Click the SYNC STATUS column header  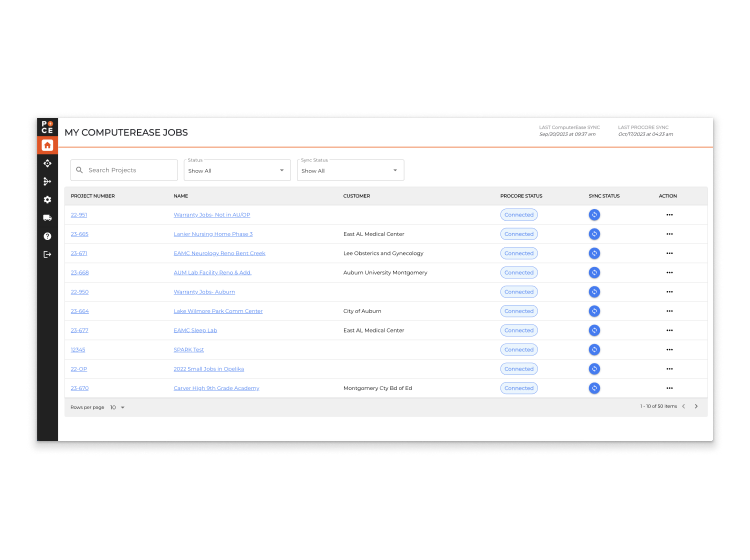(x=604, y=196)
